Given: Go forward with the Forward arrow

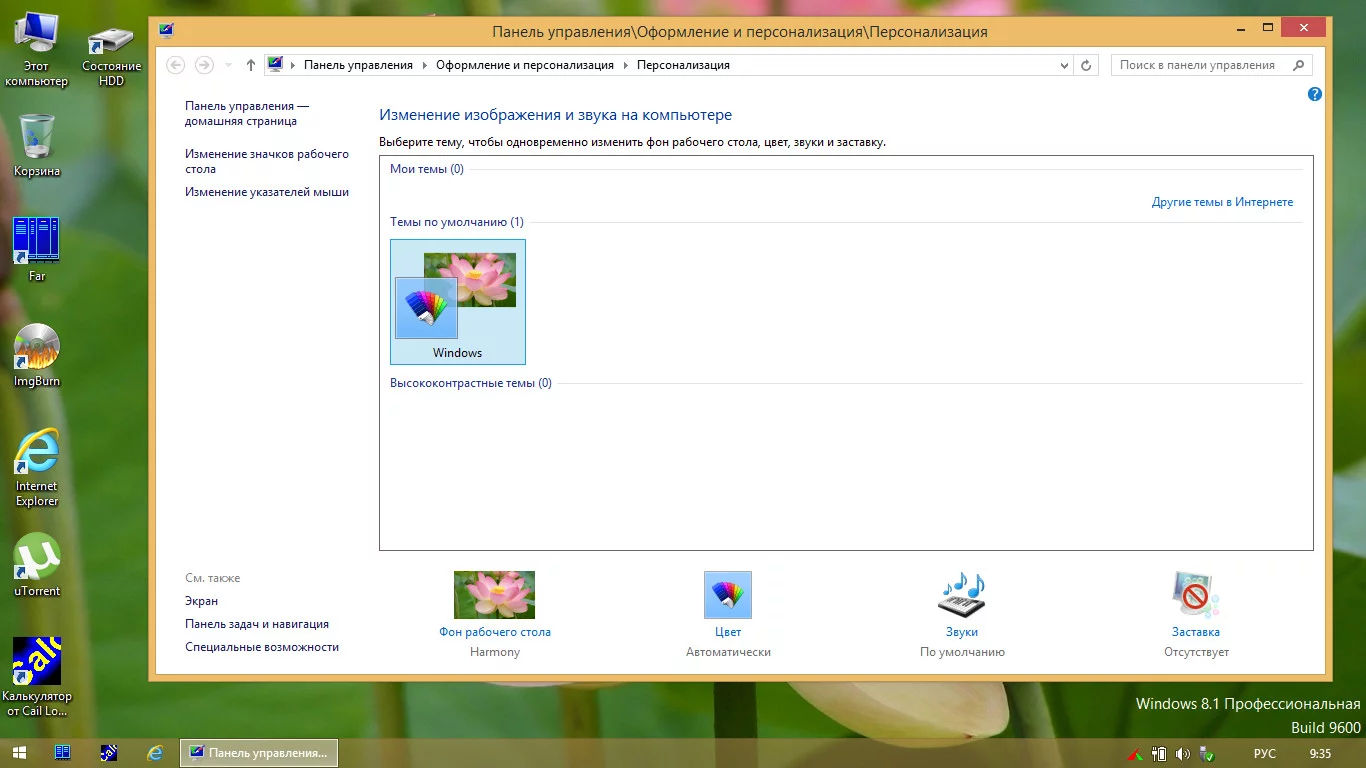Looking at the screenshot, I should [x=204, y=65].
